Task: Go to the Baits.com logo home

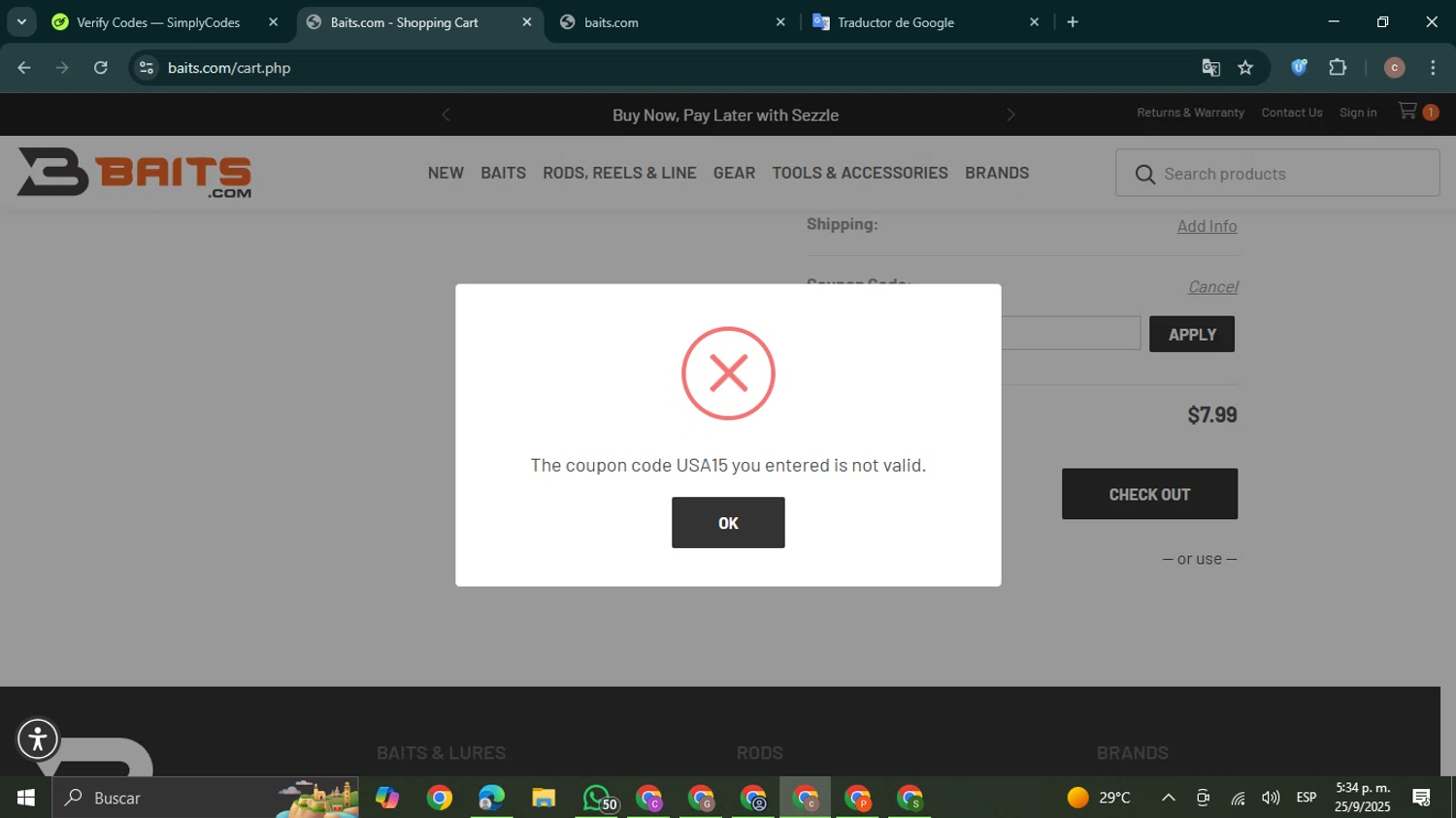Action: pos(134,173)
